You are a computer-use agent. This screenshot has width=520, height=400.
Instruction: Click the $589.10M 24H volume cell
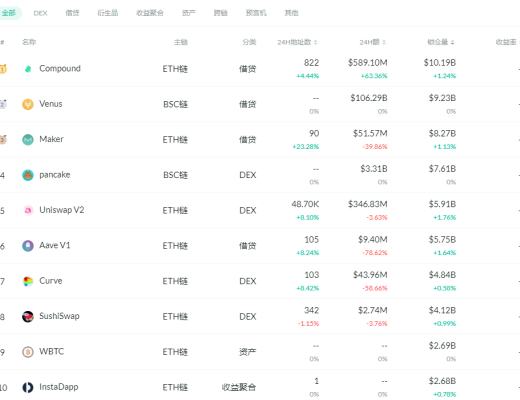[x=368, y=63]
